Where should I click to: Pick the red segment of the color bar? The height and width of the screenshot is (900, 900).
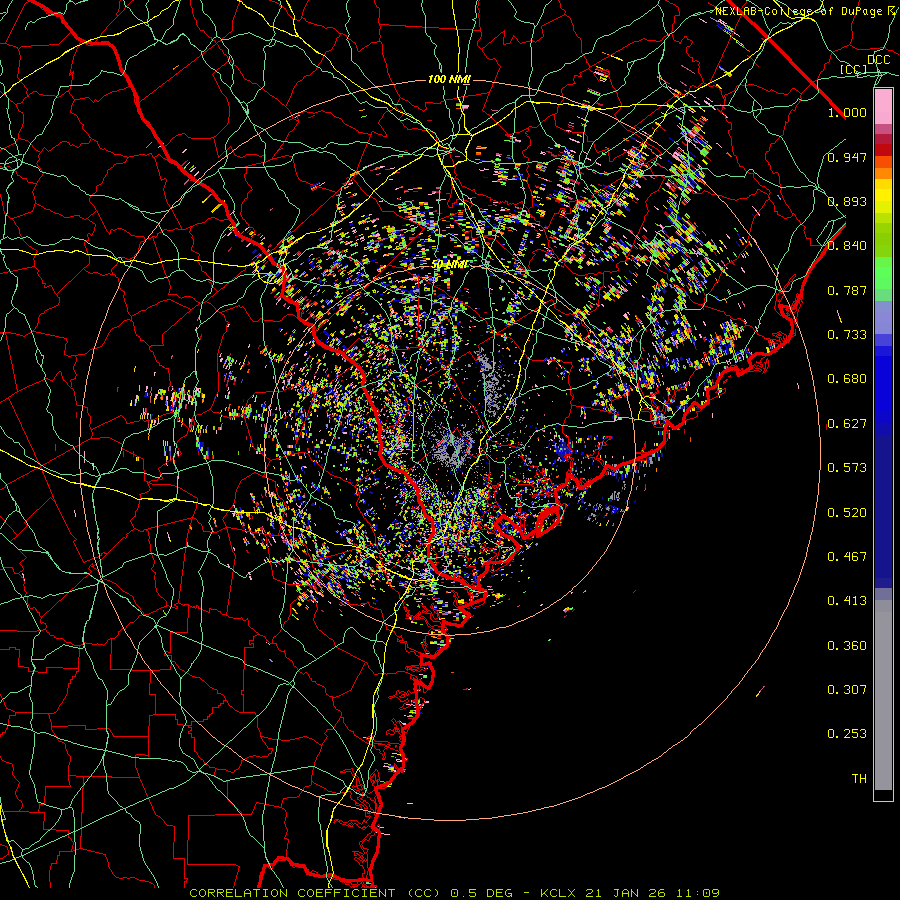tap(883, 150)
